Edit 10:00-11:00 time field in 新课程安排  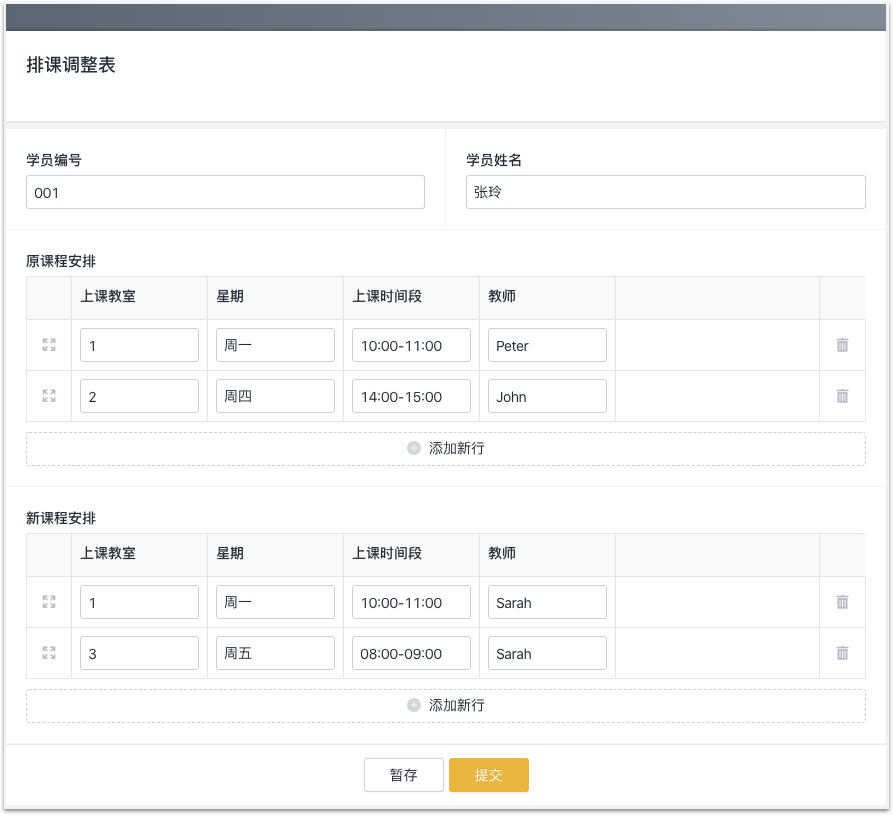pos(412,602)
